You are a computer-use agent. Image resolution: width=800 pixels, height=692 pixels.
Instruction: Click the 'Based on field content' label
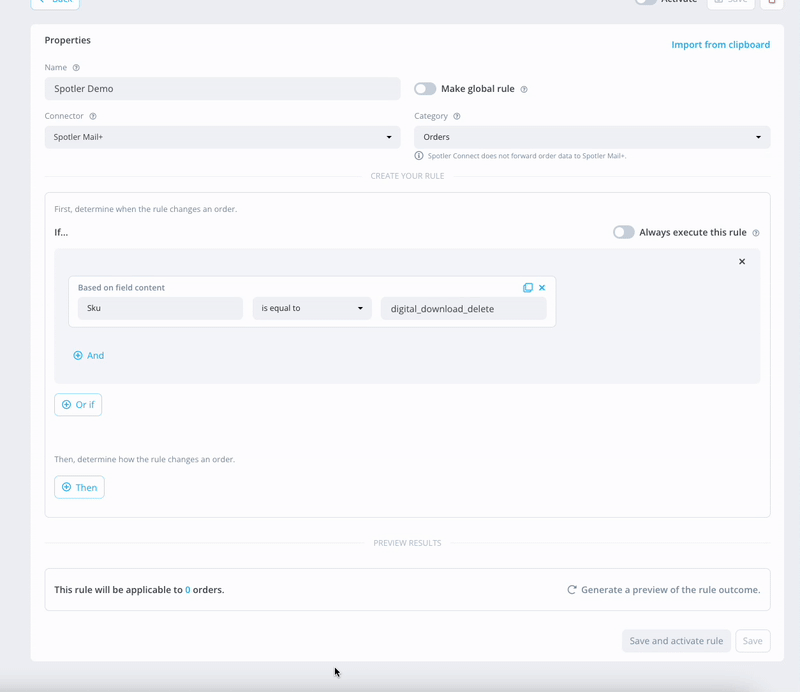[x=121, y=287]
